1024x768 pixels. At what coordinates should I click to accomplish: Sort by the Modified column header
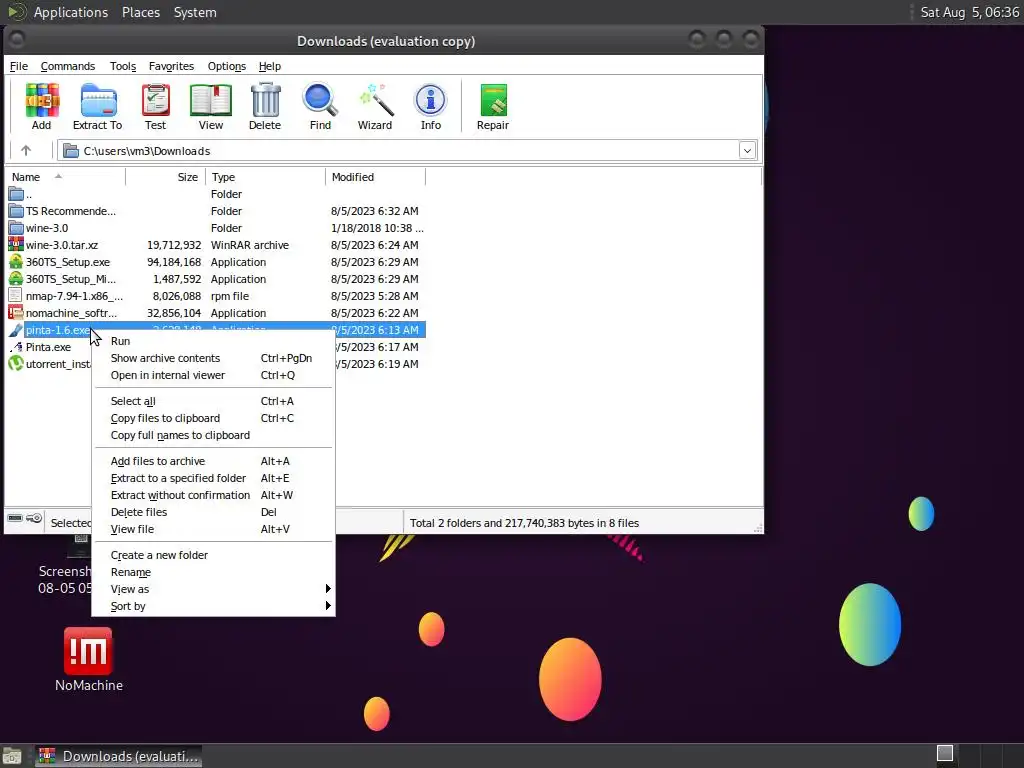click(x=376, y=177)
